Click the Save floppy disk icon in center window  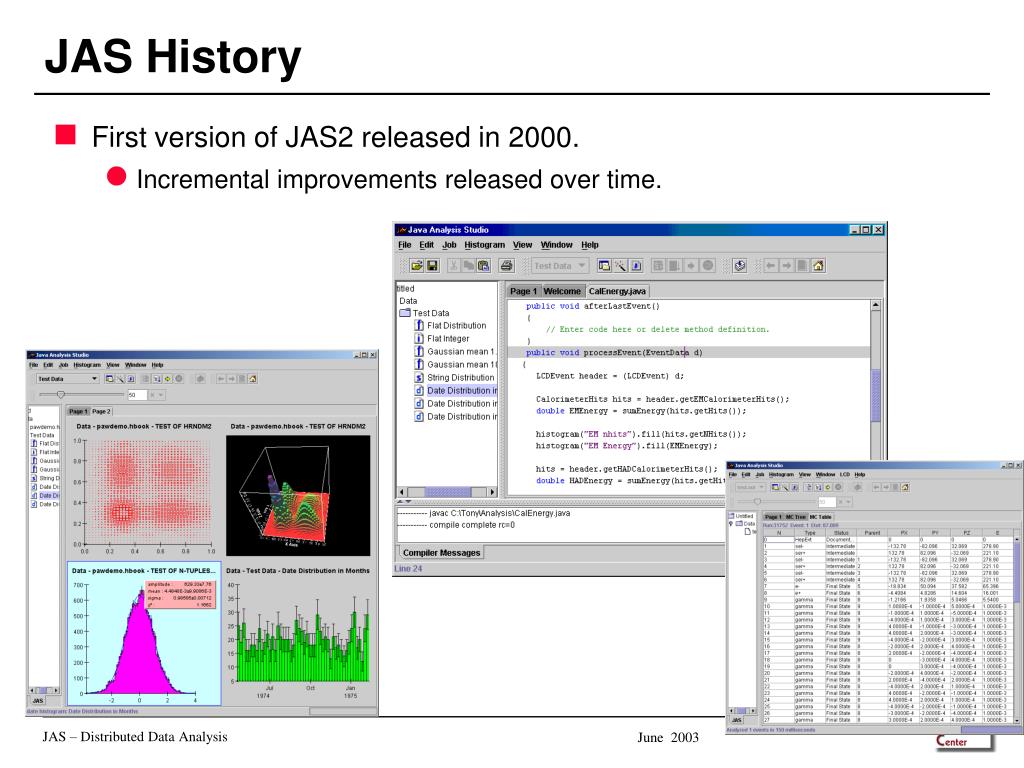[432, 266]
